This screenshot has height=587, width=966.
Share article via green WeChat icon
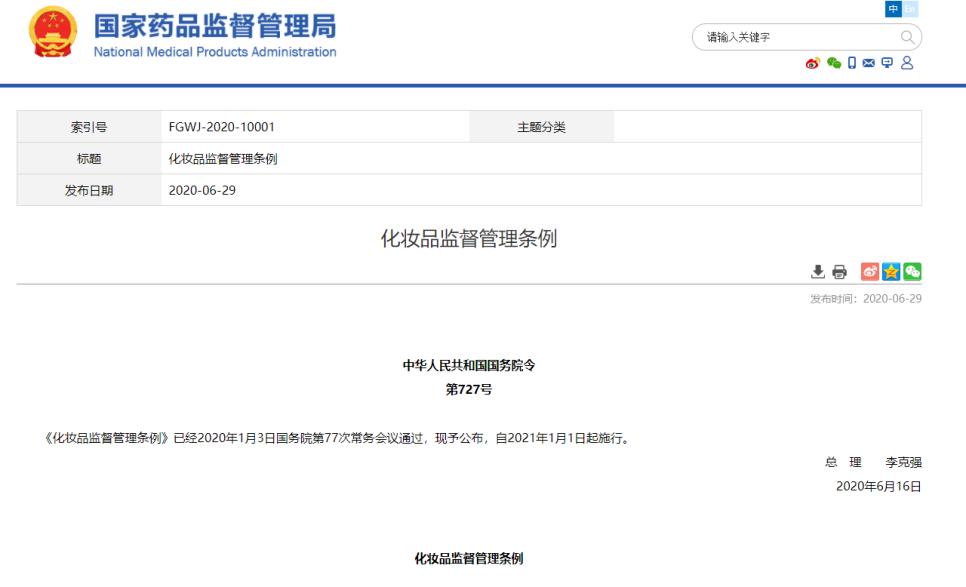(912, 272)
